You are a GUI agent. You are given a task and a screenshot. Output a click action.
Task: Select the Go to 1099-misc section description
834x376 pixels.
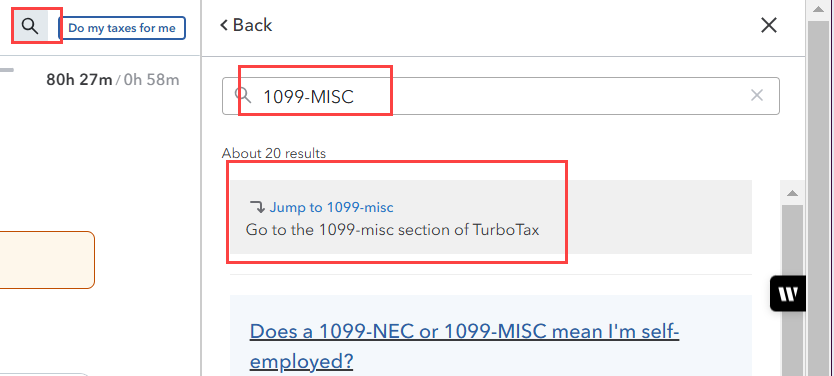pyautogui.click(x=393, y=230)
